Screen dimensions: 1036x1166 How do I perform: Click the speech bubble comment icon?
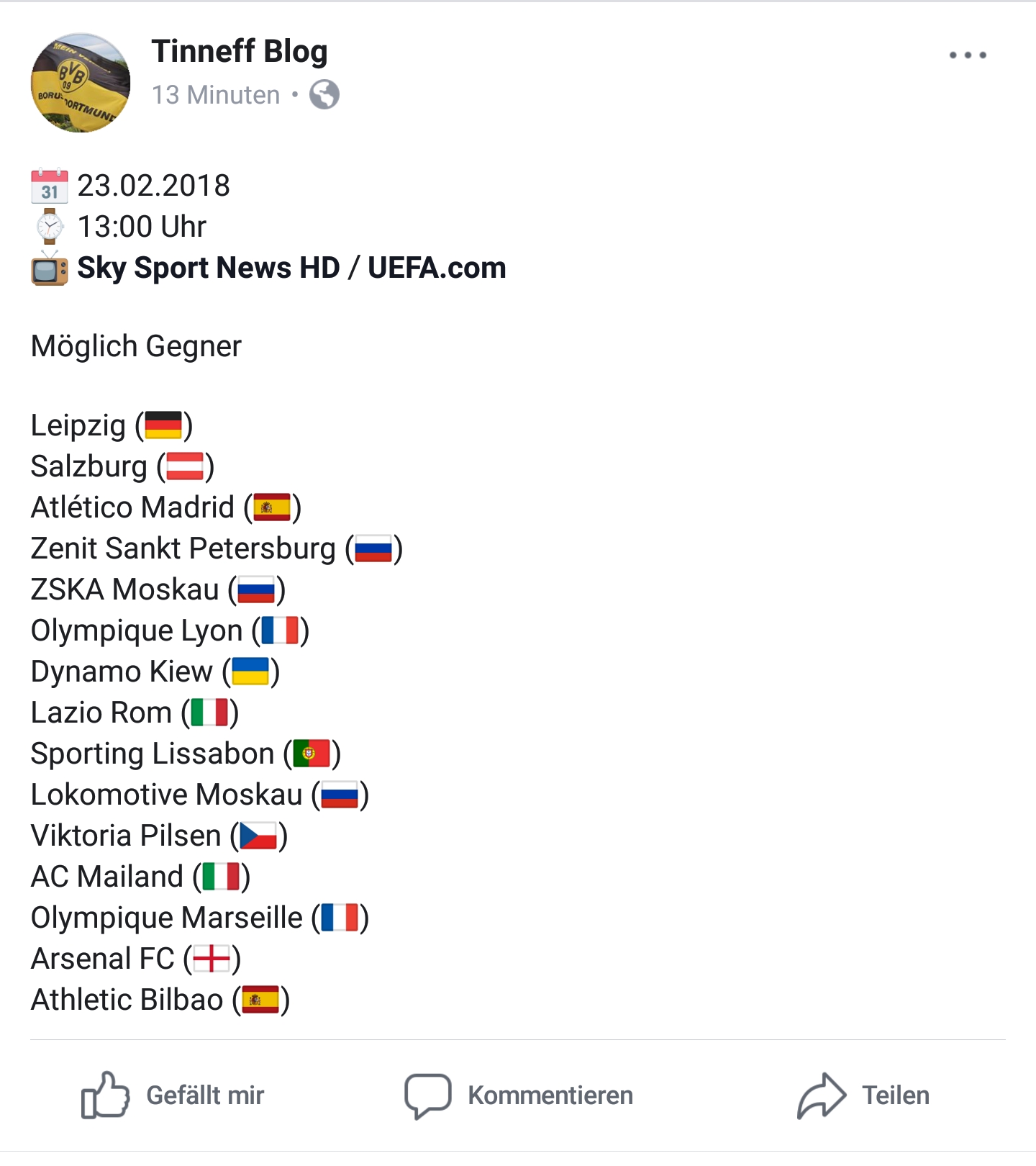[x=428, y=1096]
